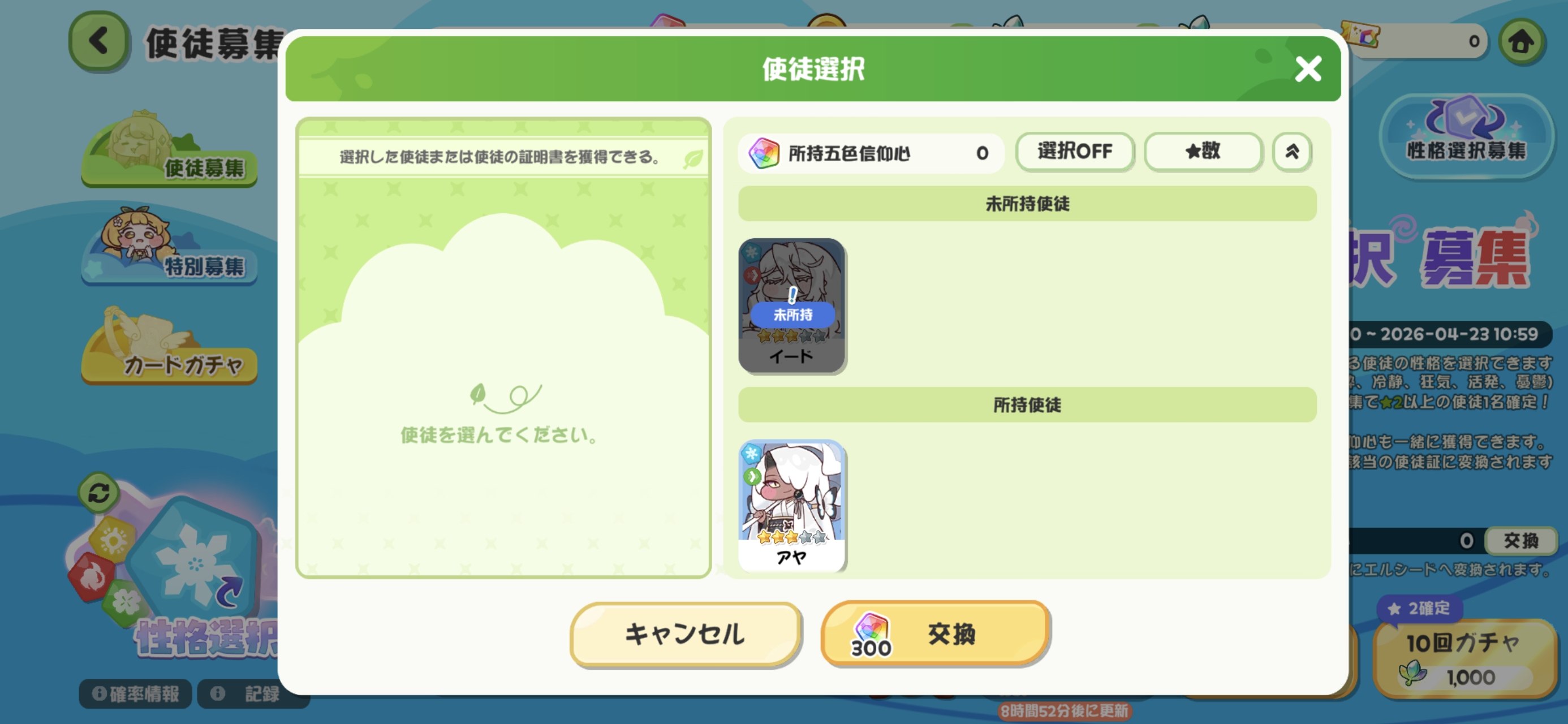1568x724 pixels.
Task: Tap the green refresh cycle icon
Action: click(x=98, y=492)
